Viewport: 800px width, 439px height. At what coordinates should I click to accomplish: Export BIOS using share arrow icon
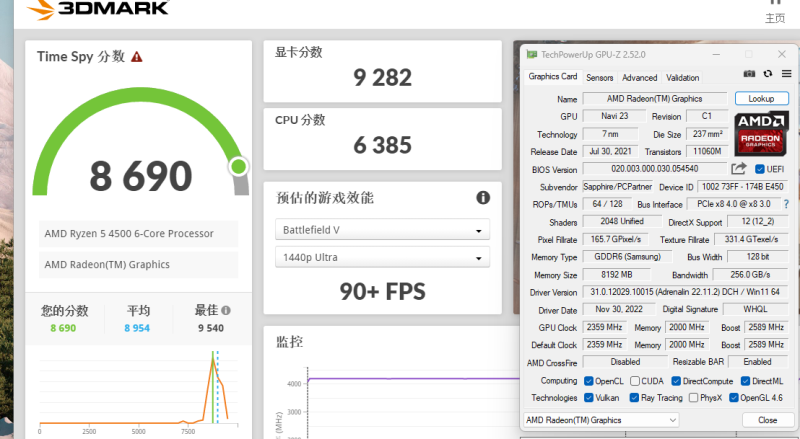point(738,168)
